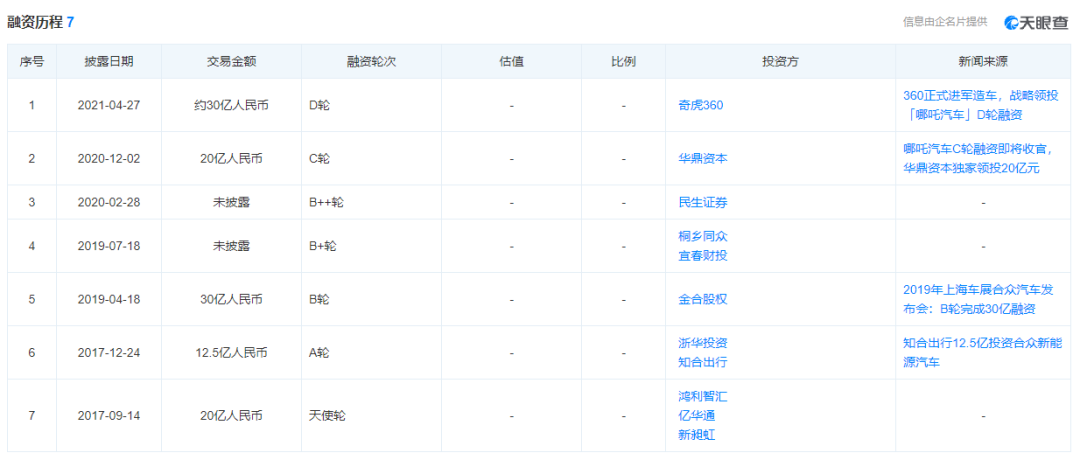The height and width of the screenshot is (460, 1080).
Task: Click the 投资方 column header
Action: [x=780, y=62]
